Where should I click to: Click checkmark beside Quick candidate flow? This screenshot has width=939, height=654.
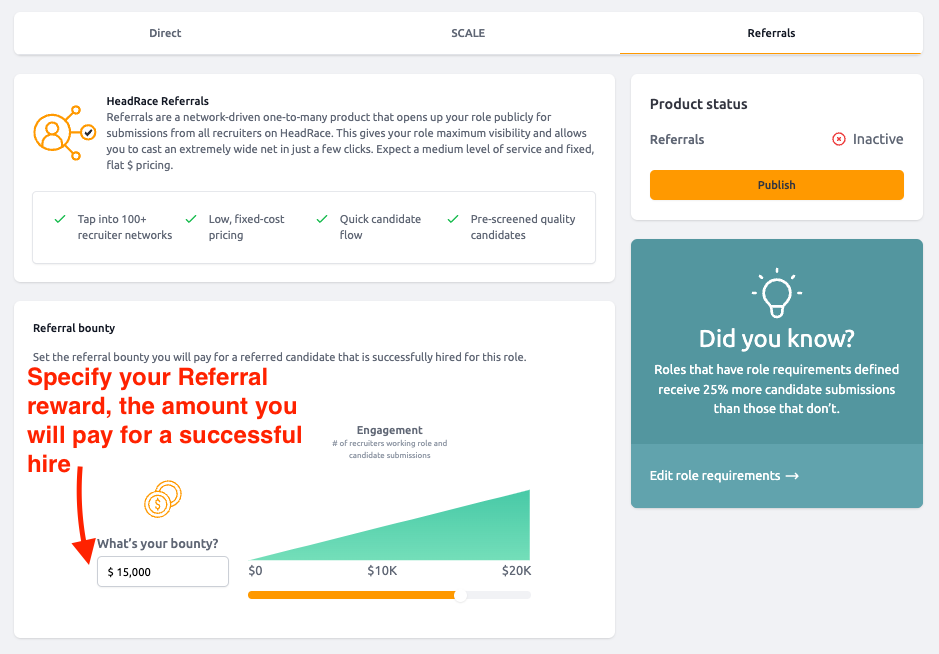click(x=322, y=219)
